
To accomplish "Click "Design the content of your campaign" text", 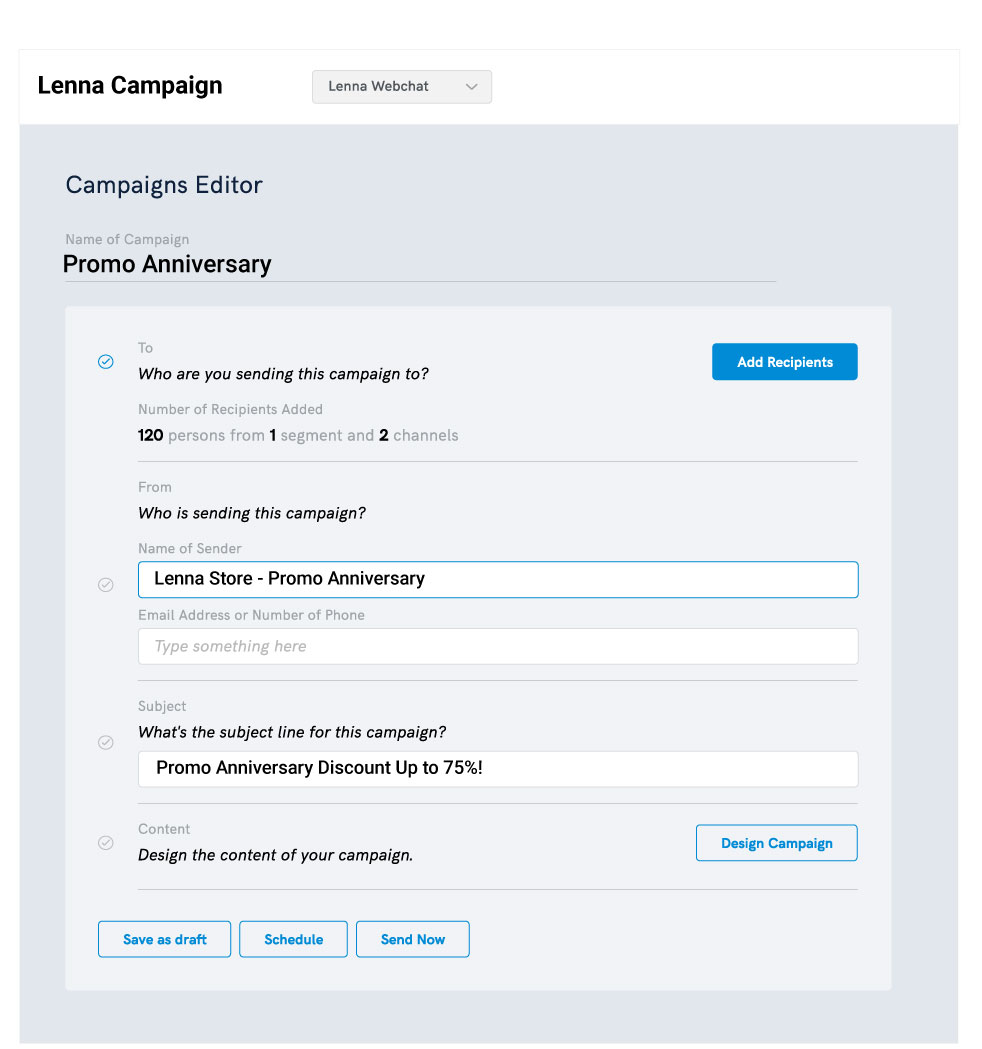I will 275,855.
